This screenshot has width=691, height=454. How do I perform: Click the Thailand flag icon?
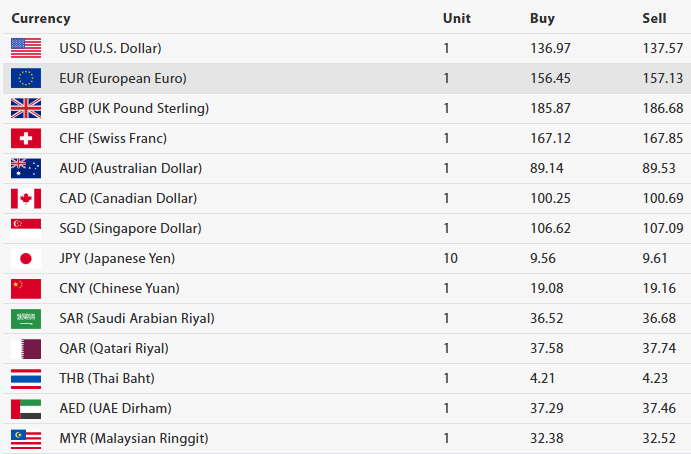tap(25, 378)
